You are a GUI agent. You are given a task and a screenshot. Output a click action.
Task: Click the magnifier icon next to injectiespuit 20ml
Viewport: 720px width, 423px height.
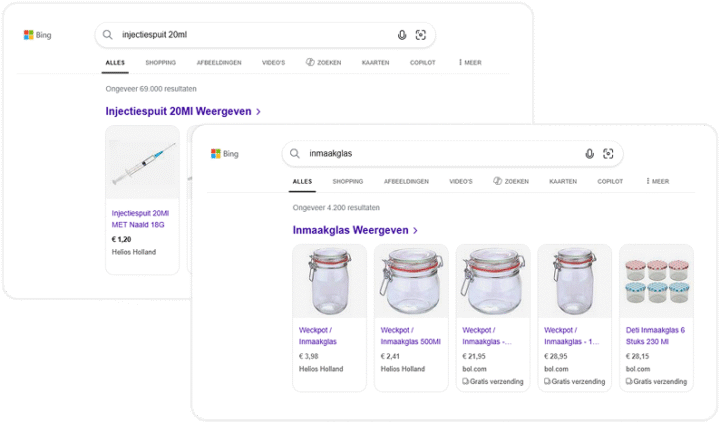pos(107,34)
